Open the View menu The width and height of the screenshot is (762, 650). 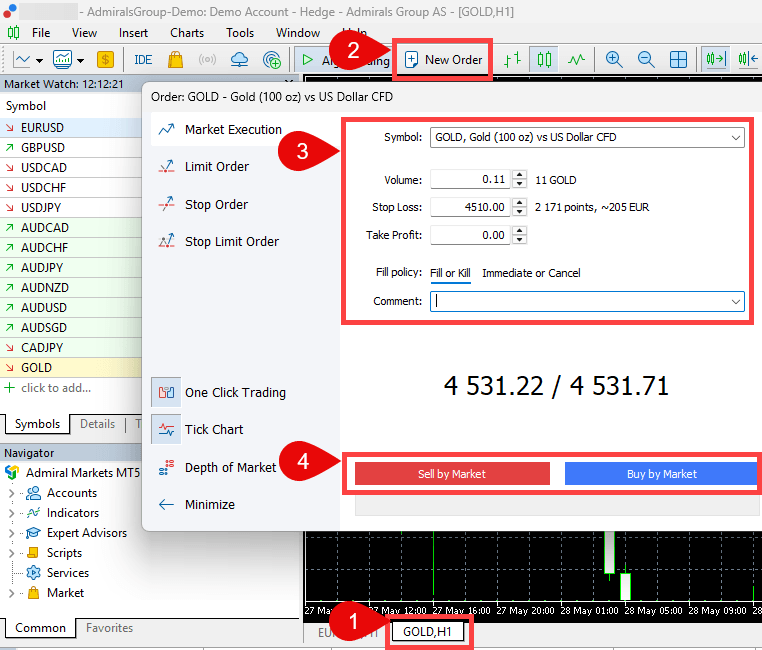click(84, 33)
